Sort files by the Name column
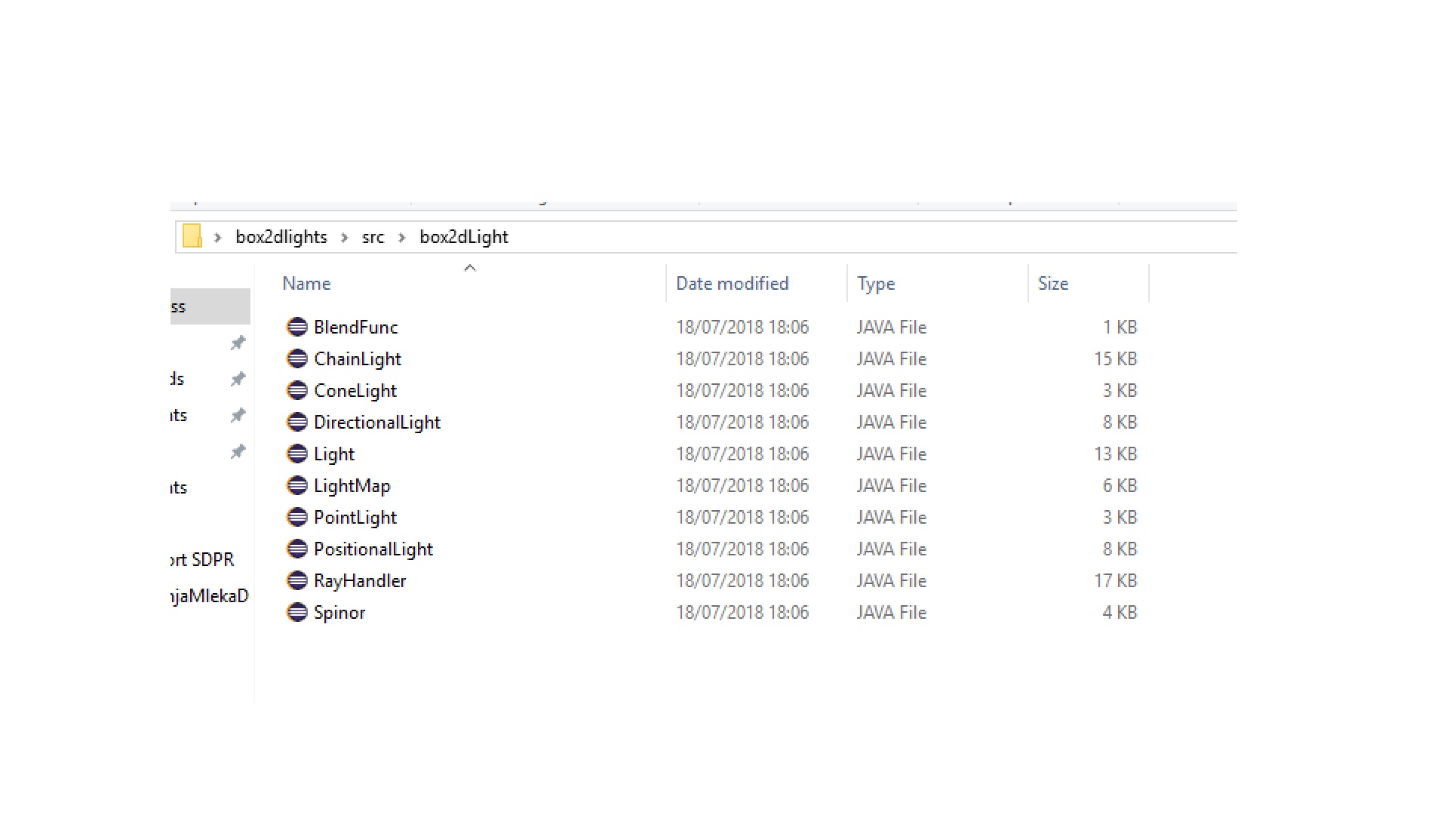 pos(306,284)
